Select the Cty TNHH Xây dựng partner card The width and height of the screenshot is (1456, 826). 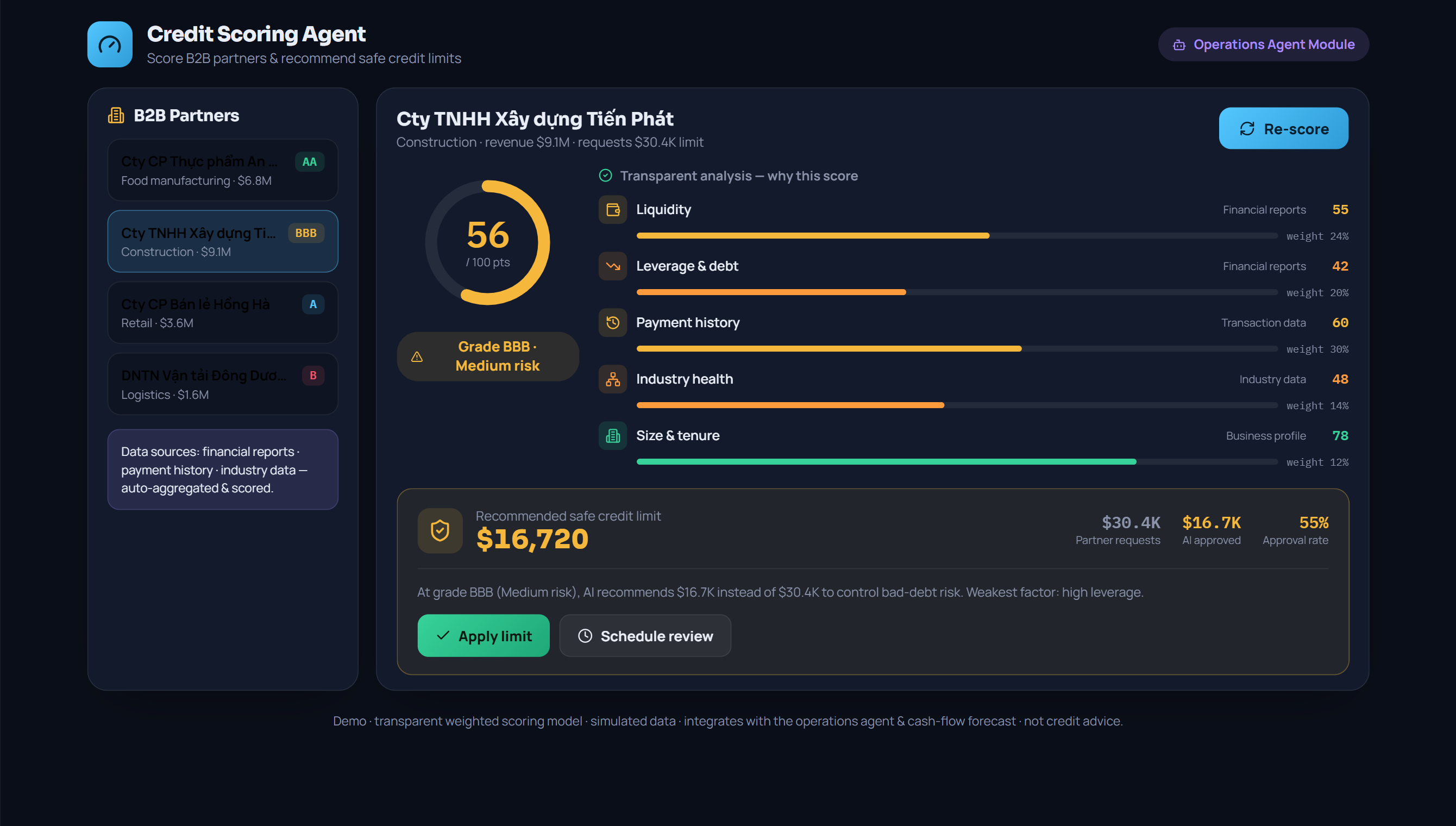point(223,241)
